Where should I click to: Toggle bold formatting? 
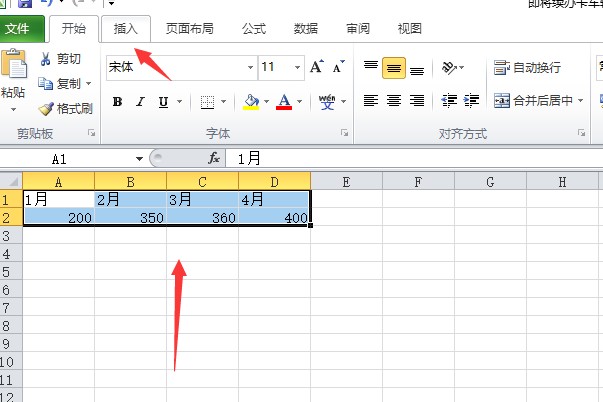[117, 102]
